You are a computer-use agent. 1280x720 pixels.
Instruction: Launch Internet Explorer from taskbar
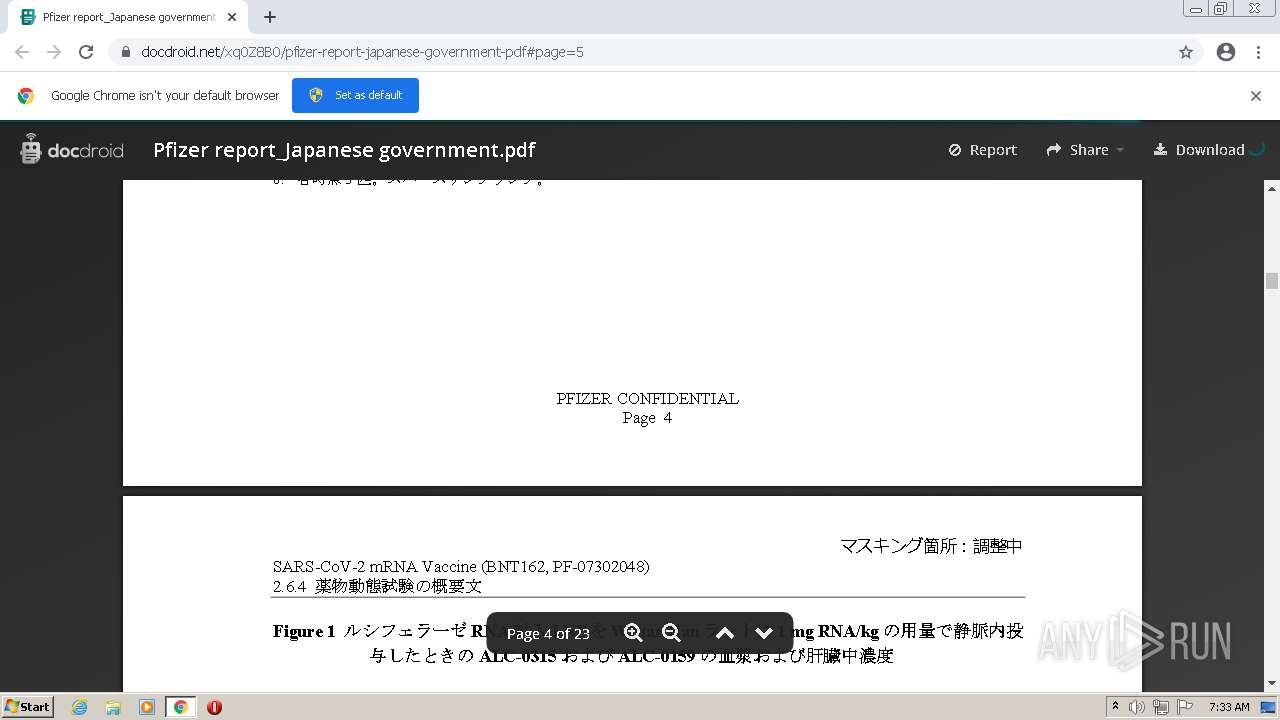(79, 707)
